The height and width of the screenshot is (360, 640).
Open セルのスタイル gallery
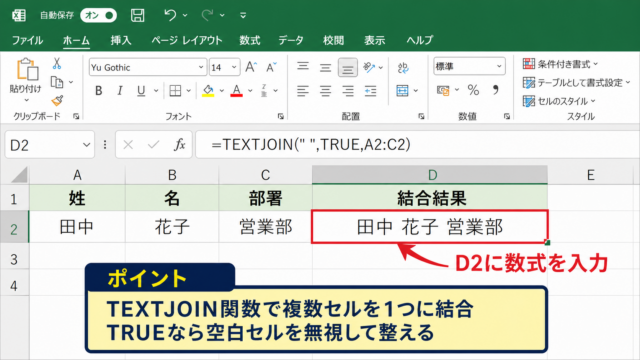[559, 101]
